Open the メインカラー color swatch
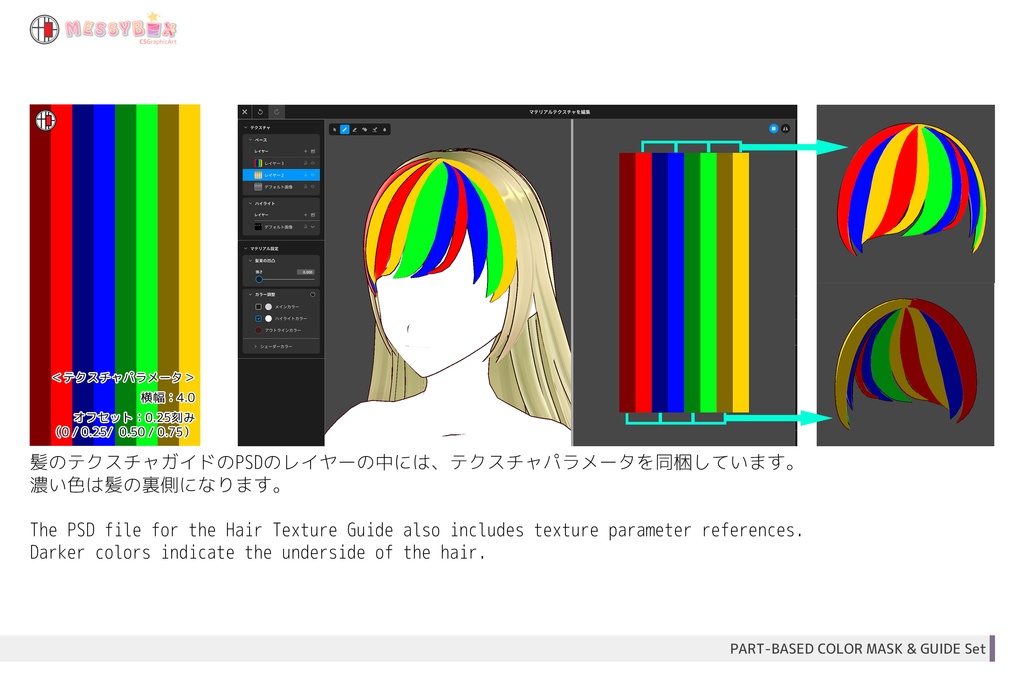 click(x=268, y=307)
